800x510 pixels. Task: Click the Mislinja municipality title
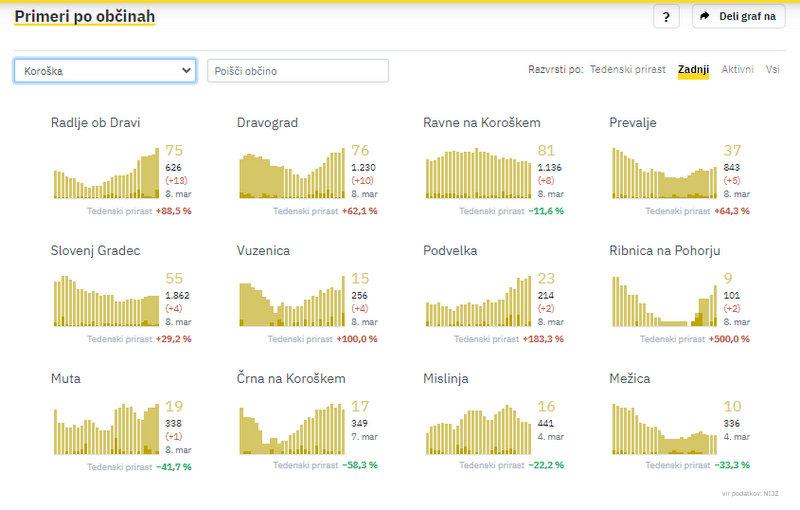pos(447,379)
